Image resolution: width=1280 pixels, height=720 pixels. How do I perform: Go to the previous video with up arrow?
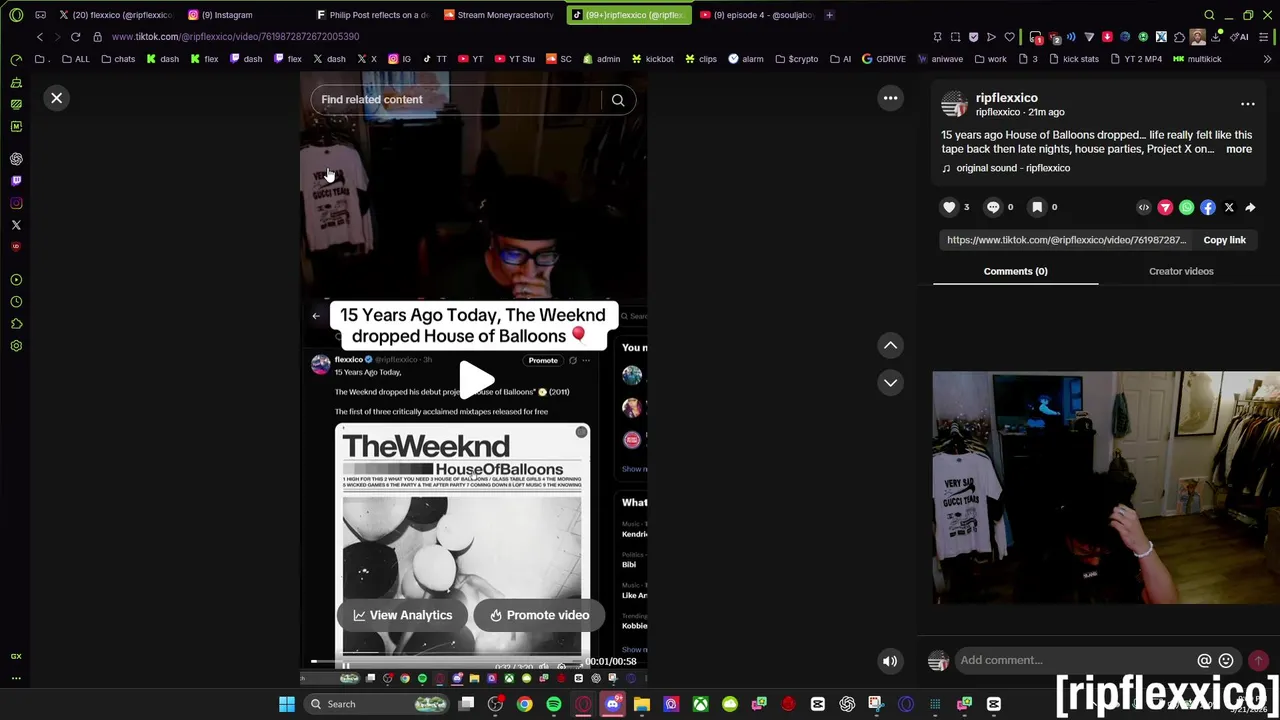click(890, 345)
